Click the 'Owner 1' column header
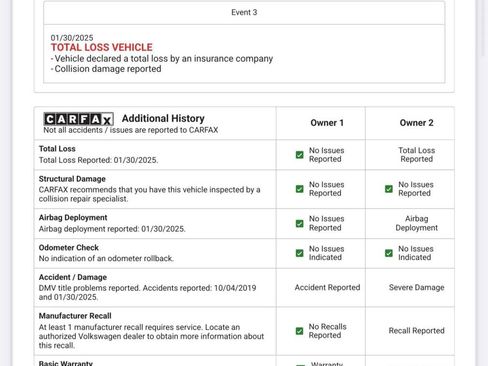The width and height of the screenshot is (488, 366). [x=327, y=123]
